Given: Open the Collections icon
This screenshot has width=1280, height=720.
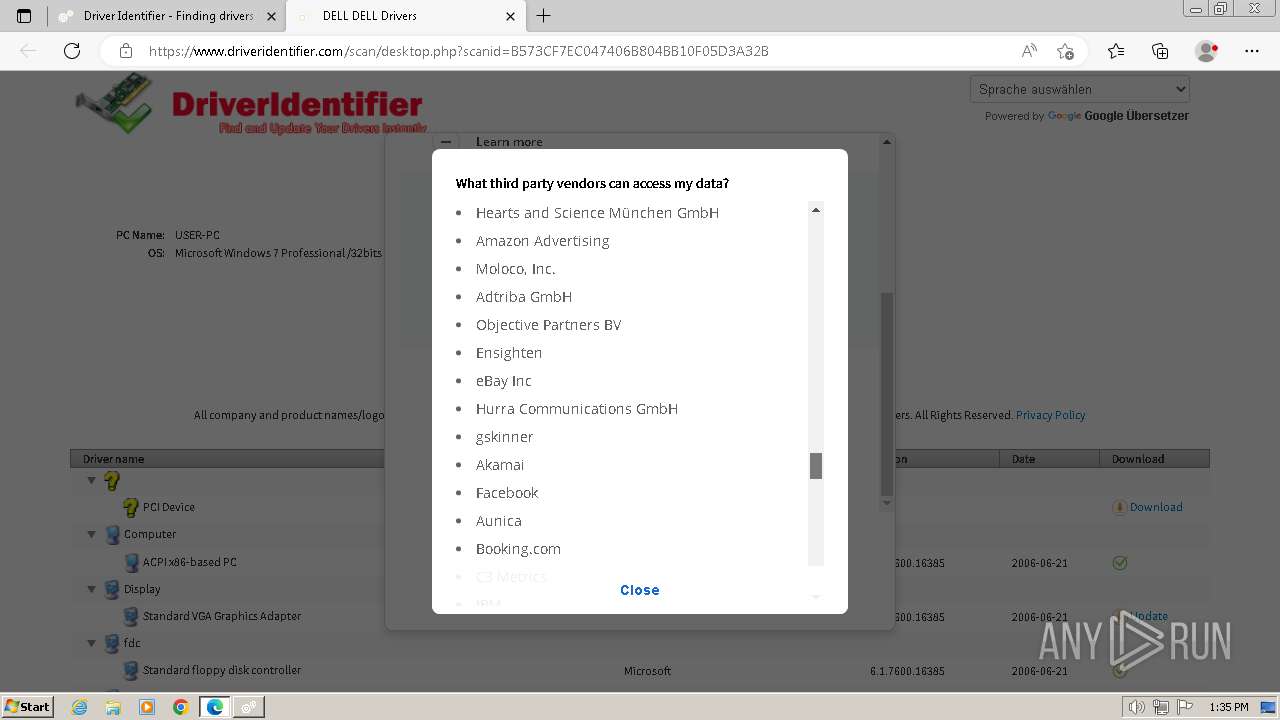Looking at the screenshot, I should [1160, 51].
